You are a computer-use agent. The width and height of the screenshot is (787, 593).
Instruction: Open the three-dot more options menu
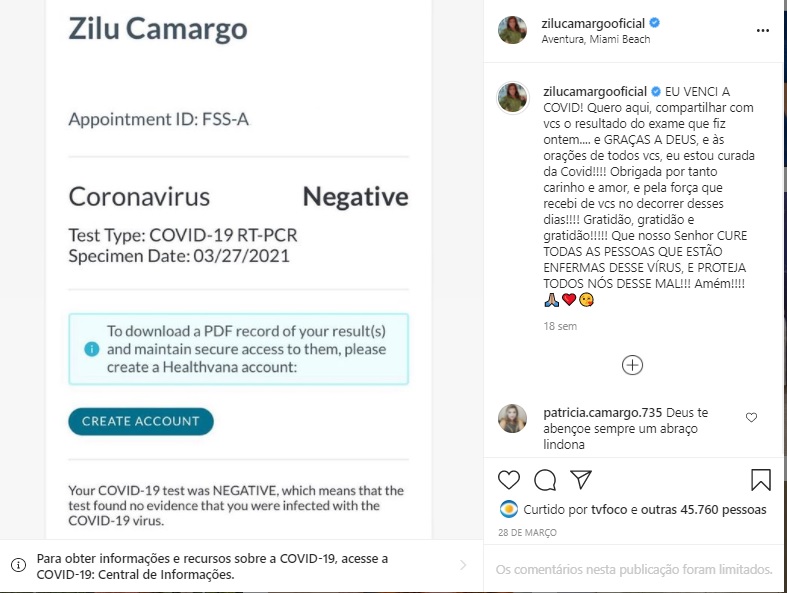(763, 30)
